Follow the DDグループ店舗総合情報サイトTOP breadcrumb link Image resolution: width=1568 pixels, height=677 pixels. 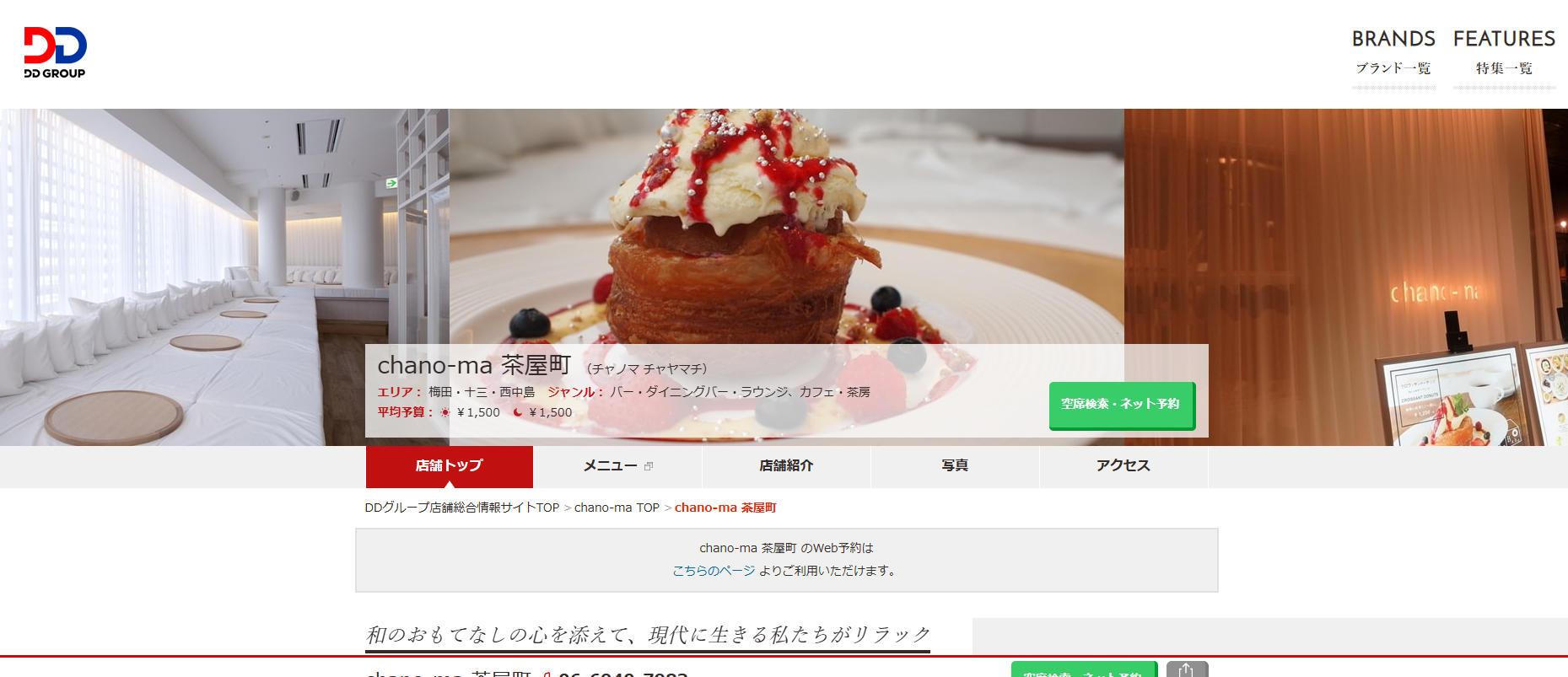pyautogui.click(x=462, y=508)
